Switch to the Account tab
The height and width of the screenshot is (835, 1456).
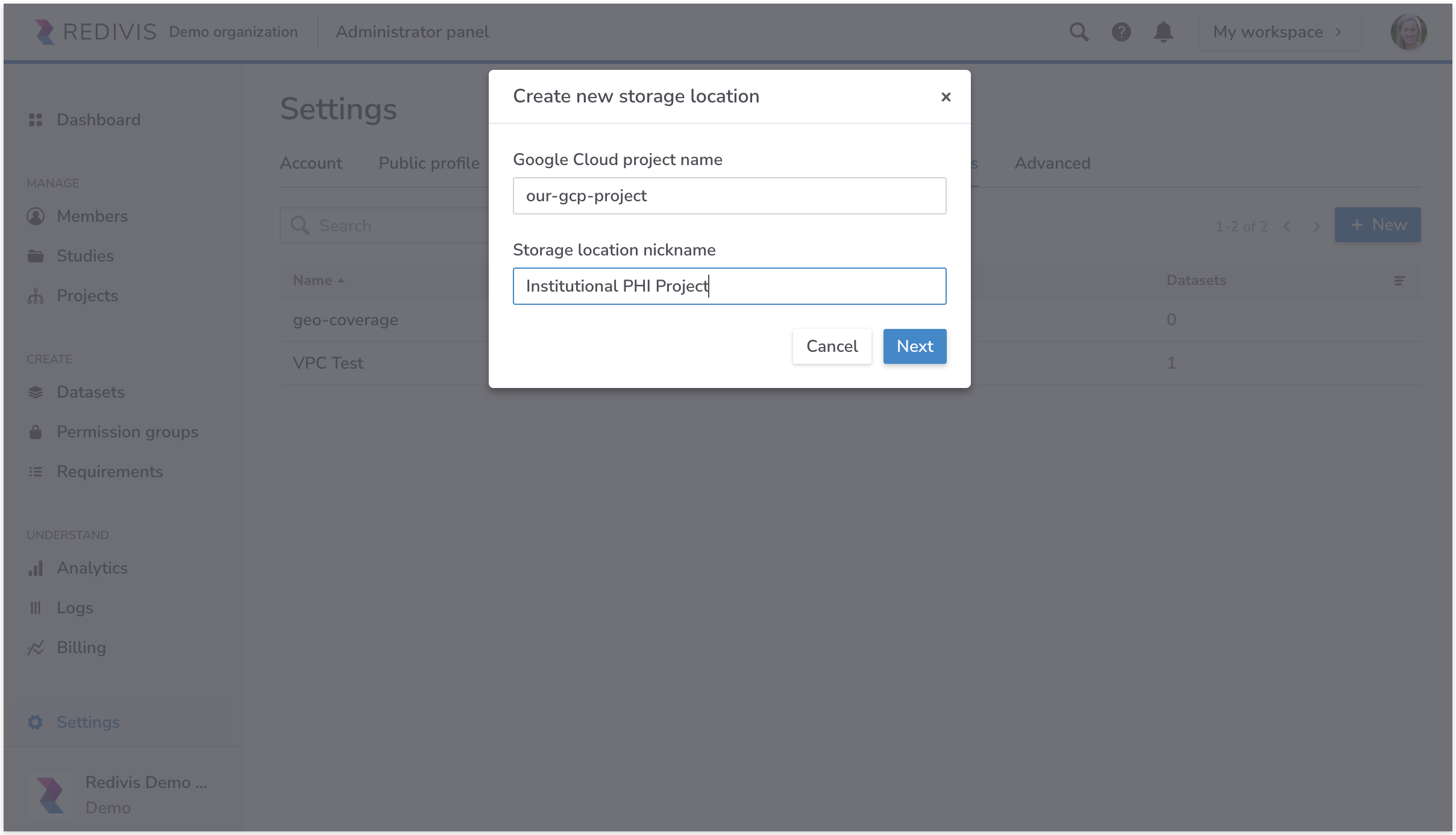pyautogui.click(x=310, y=163)
